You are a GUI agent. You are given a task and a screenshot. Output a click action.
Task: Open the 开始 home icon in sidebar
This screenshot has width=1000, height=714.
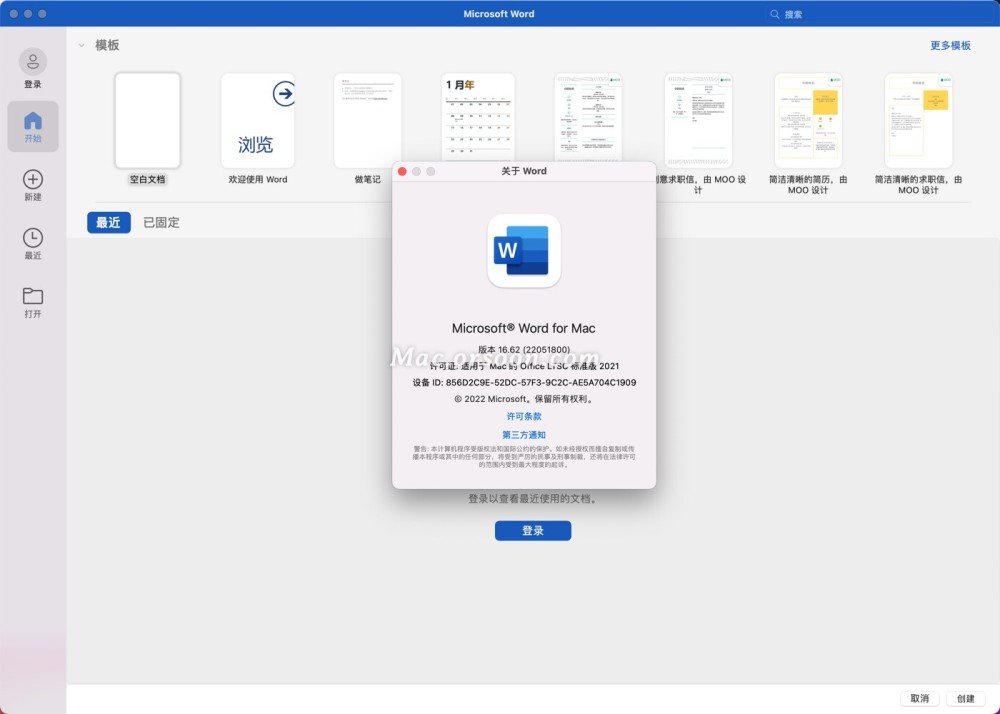click(x=34, y=120)
